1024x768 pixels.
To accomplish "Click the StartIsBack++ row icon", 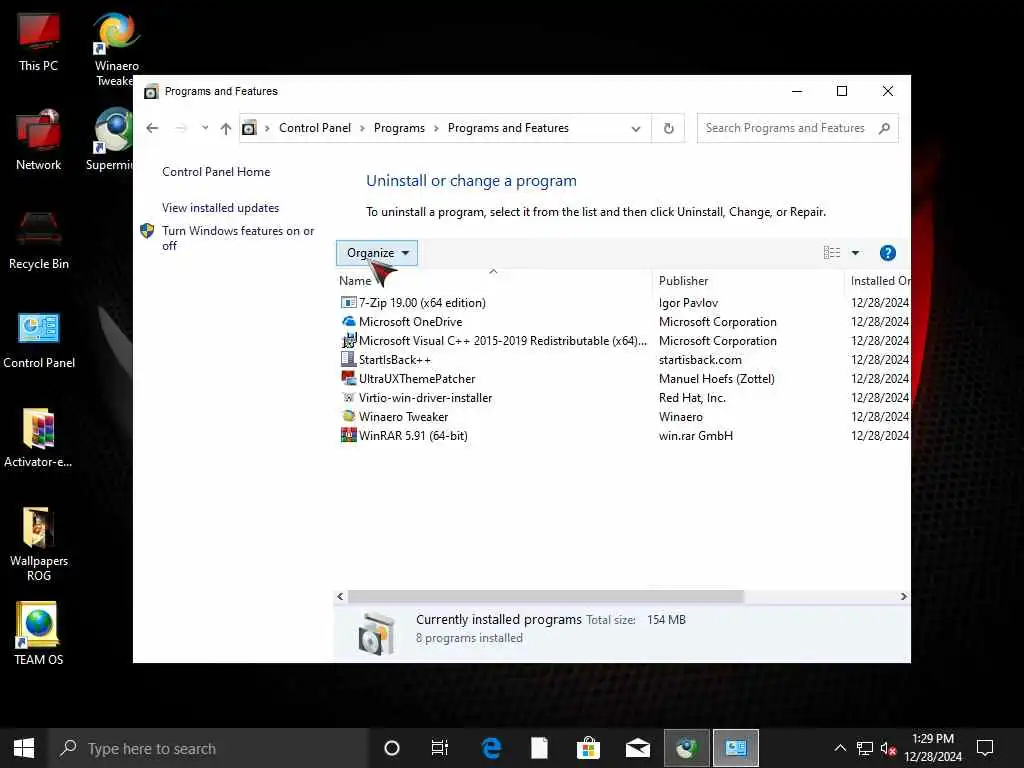I will click(x=348, y=359).
